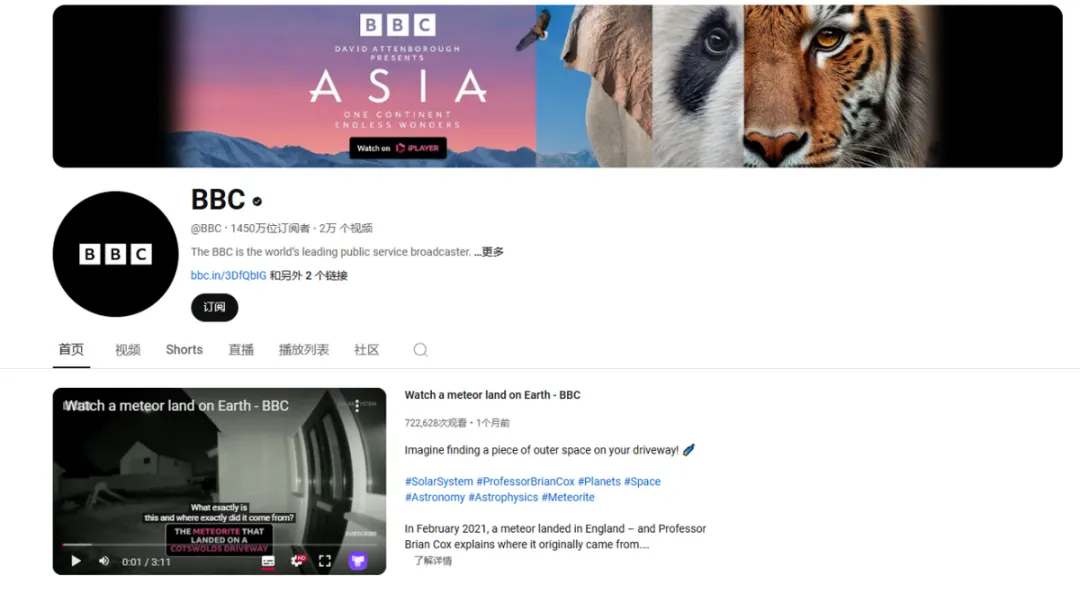1080x594 pixels.
Task: Click the 'In February 2021, a meteor landed' description
Action: click(555, 536)
